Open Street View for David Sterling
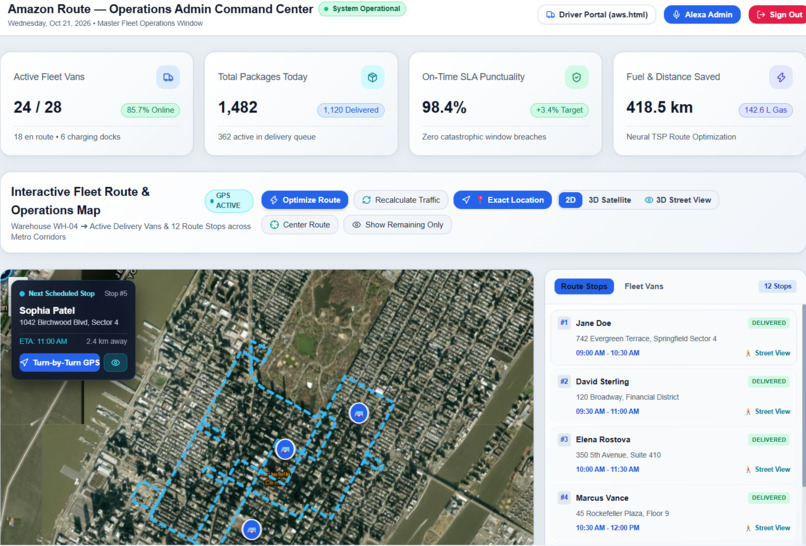The width and height of the screenshot is (806, 546). tap(768, 411)
